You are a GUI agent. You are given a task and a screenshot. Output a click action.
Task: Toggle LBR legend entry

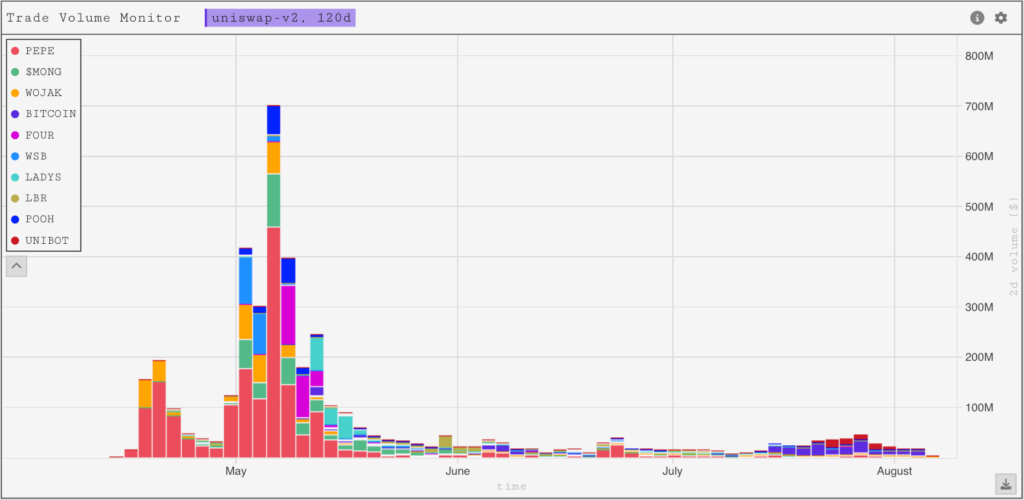coord(36,198)
